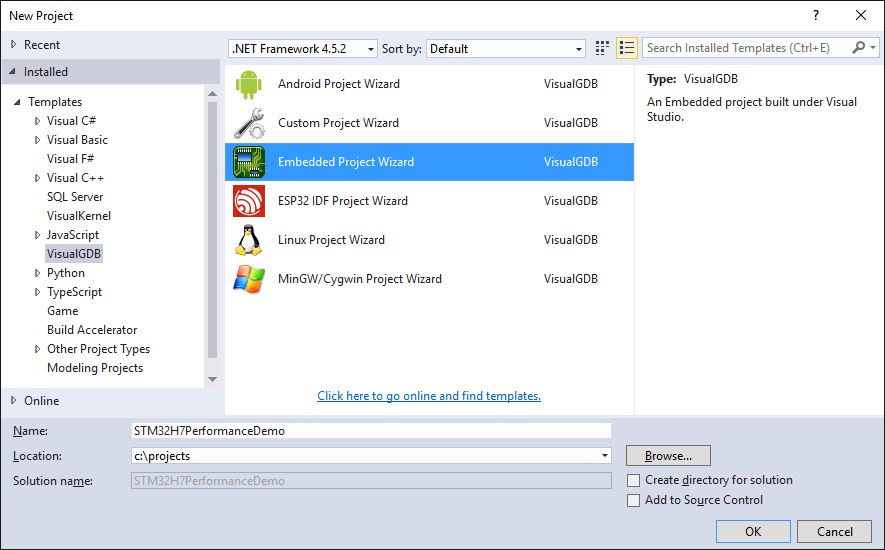The height and width of the screenshot is (550, 885).
Task: Select Build Accelerator category
Action: pyautogui.click(x=92, y=330)
